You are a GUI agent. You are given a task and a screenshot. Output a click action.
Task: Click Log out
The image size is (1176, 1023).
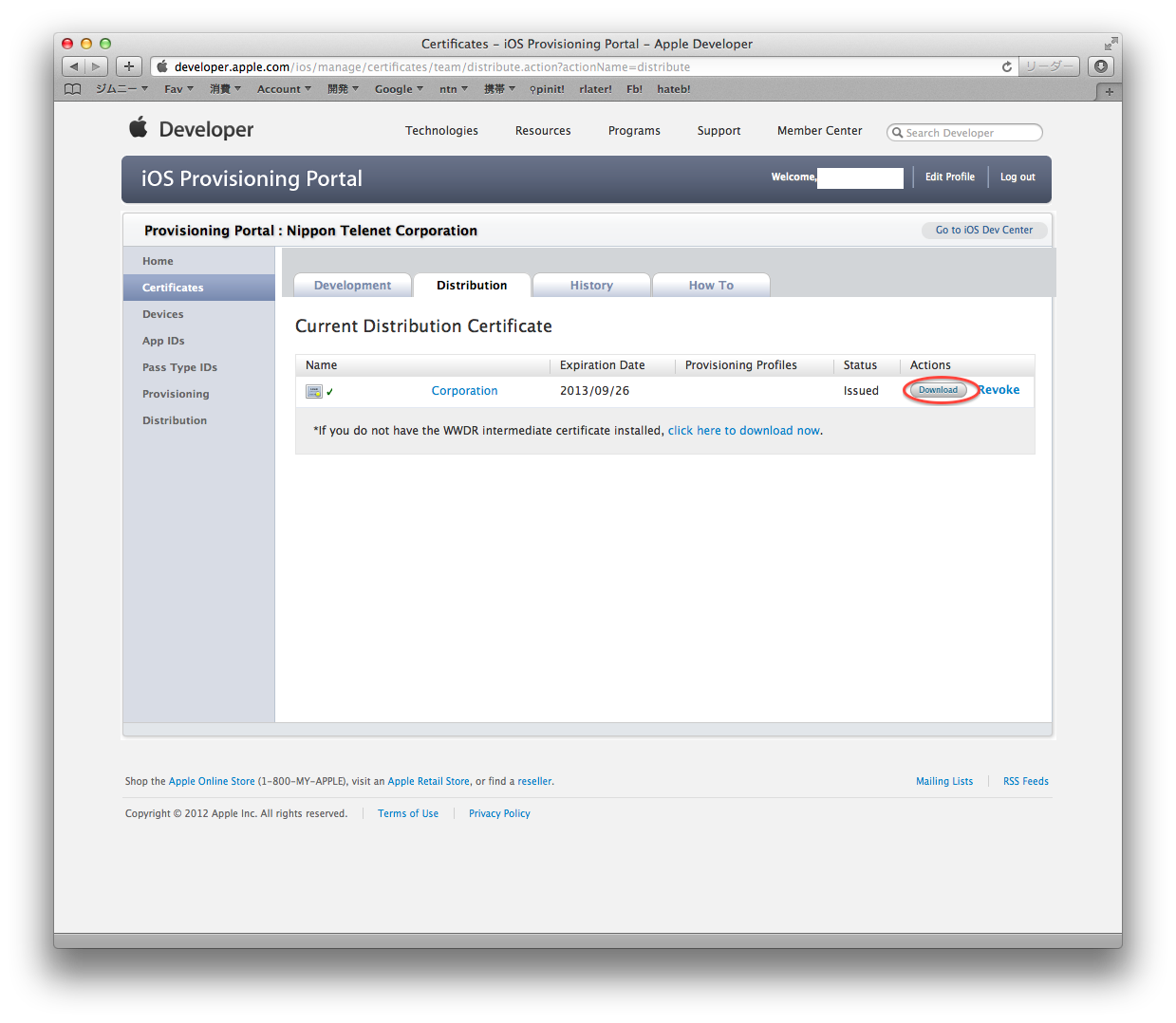[x=1017, y=177]
